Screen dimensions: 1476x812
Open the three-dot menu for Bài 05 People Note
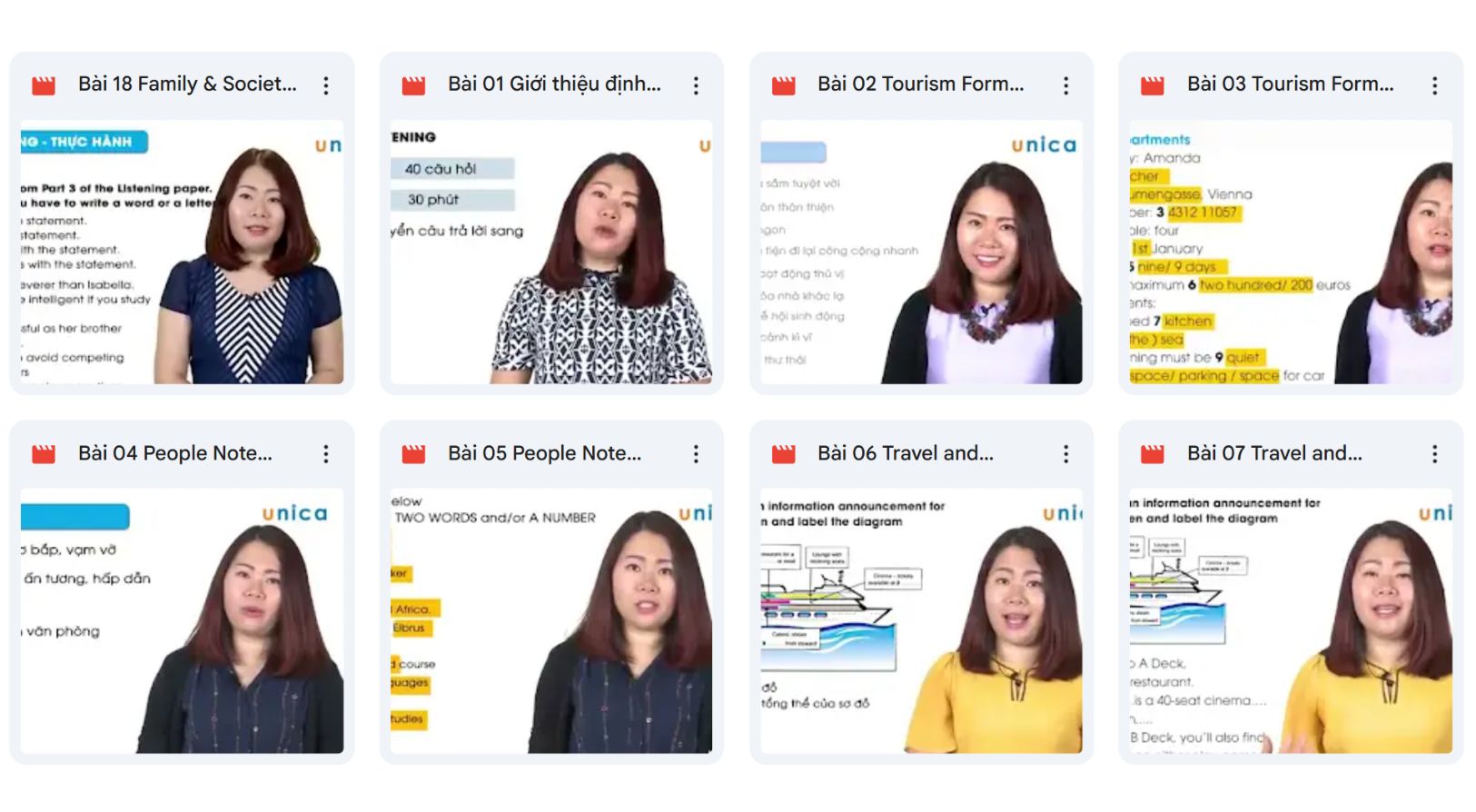696,454
